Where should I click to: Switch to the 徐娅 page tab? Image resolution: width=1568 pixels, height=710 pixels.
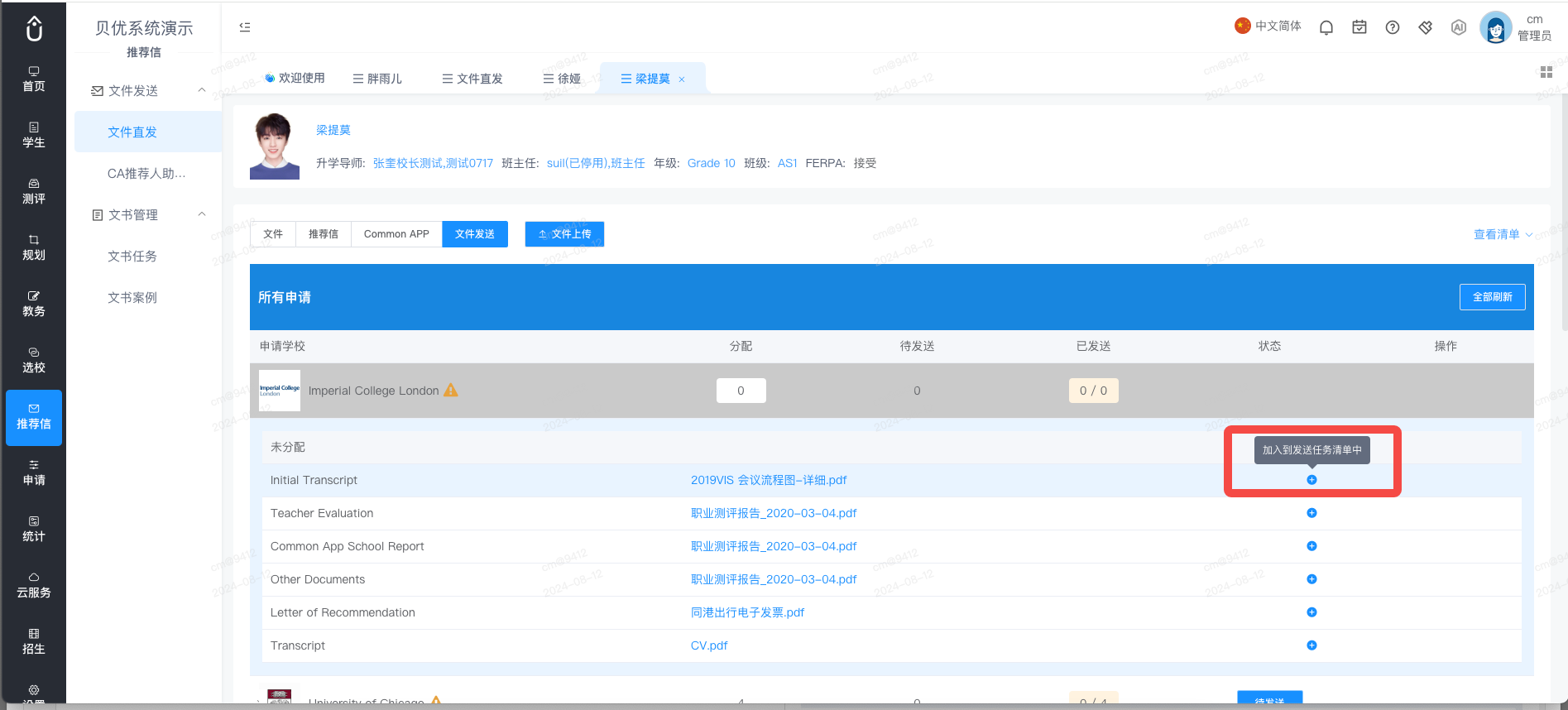click(x=562, y=79)
